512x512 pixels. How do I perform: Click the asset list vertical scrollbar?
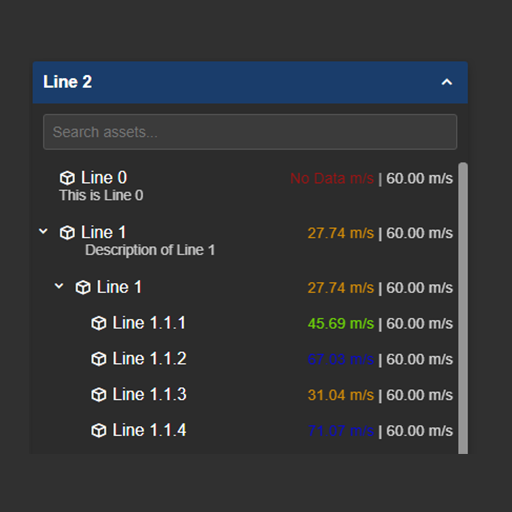[x=463, y=308]
